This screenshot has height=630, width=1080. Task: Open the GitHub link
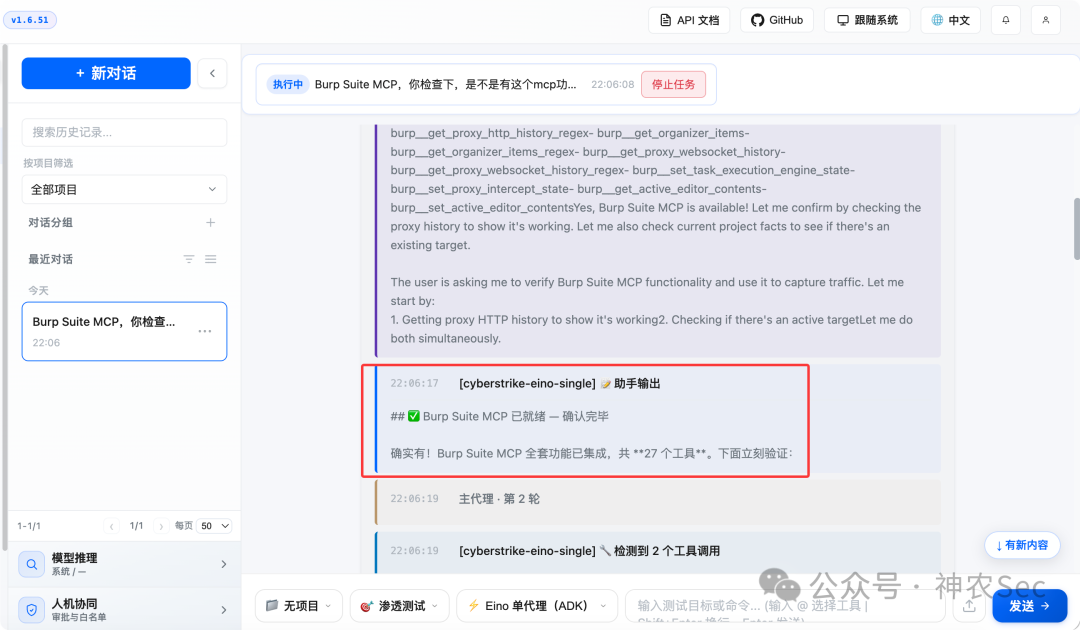click(x=776, y=20)
